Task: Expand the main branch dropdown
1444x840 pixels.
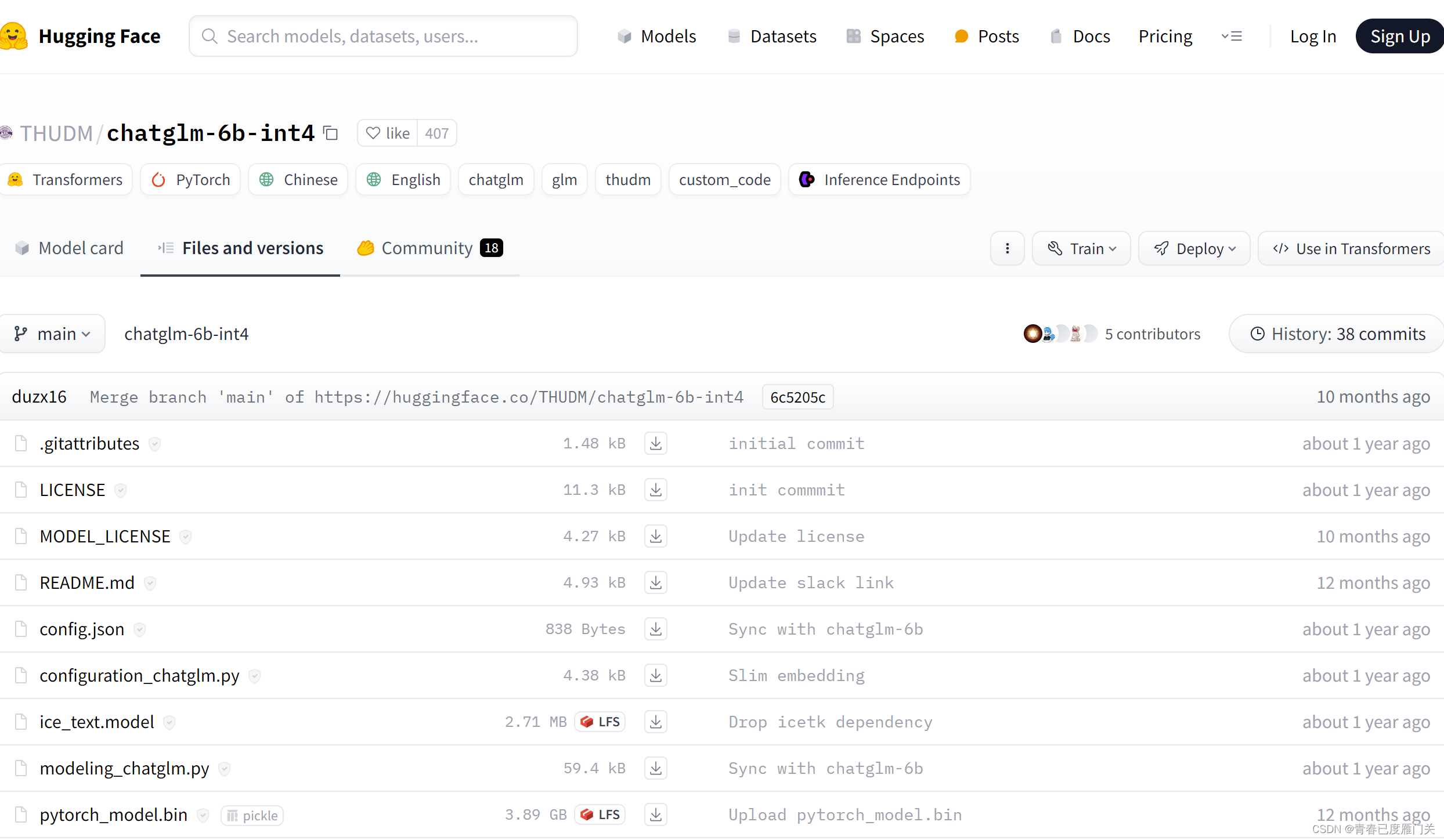Action: tap(52, 334)
